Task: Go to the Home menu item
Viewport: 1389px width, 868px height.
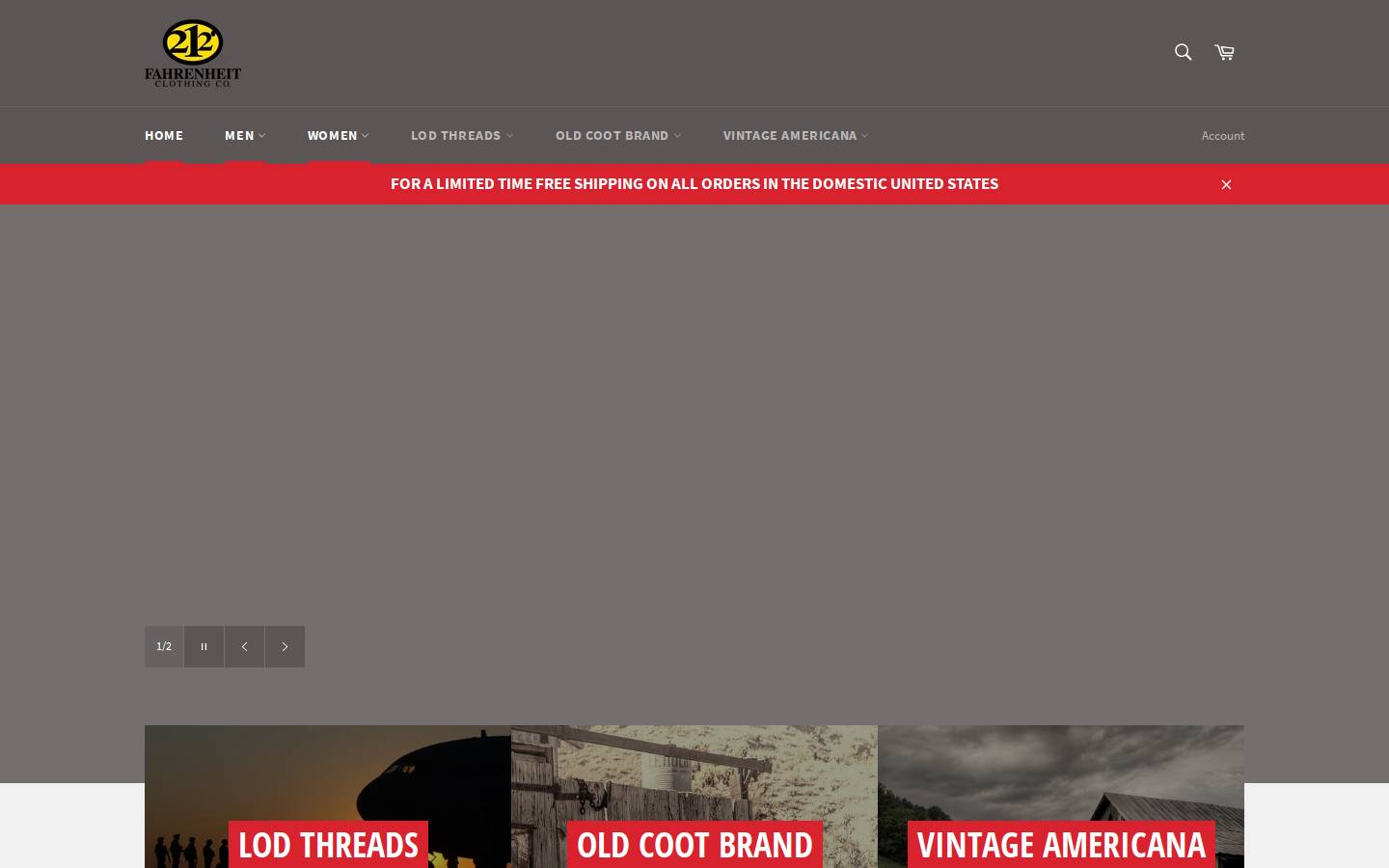Action: click(x=164, y=135)
